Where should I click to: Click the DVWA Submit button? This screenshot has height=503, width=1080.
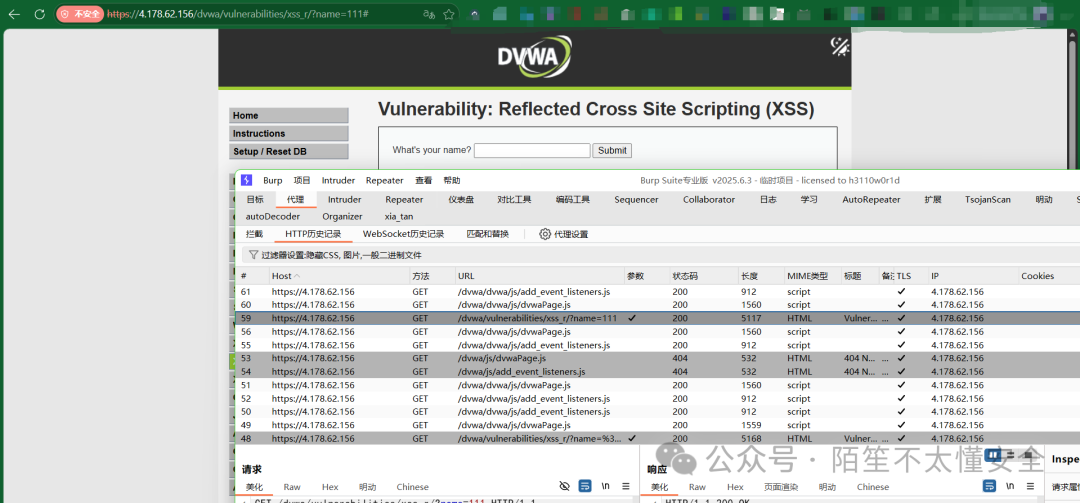[612, 150]
